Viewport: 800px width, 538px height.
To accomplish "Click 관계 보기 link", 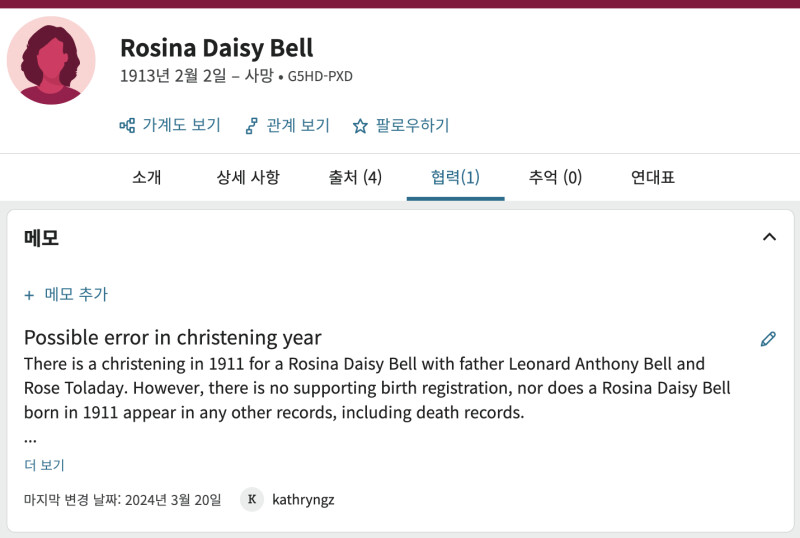I will pyautogui.click(x=298, y=125).
